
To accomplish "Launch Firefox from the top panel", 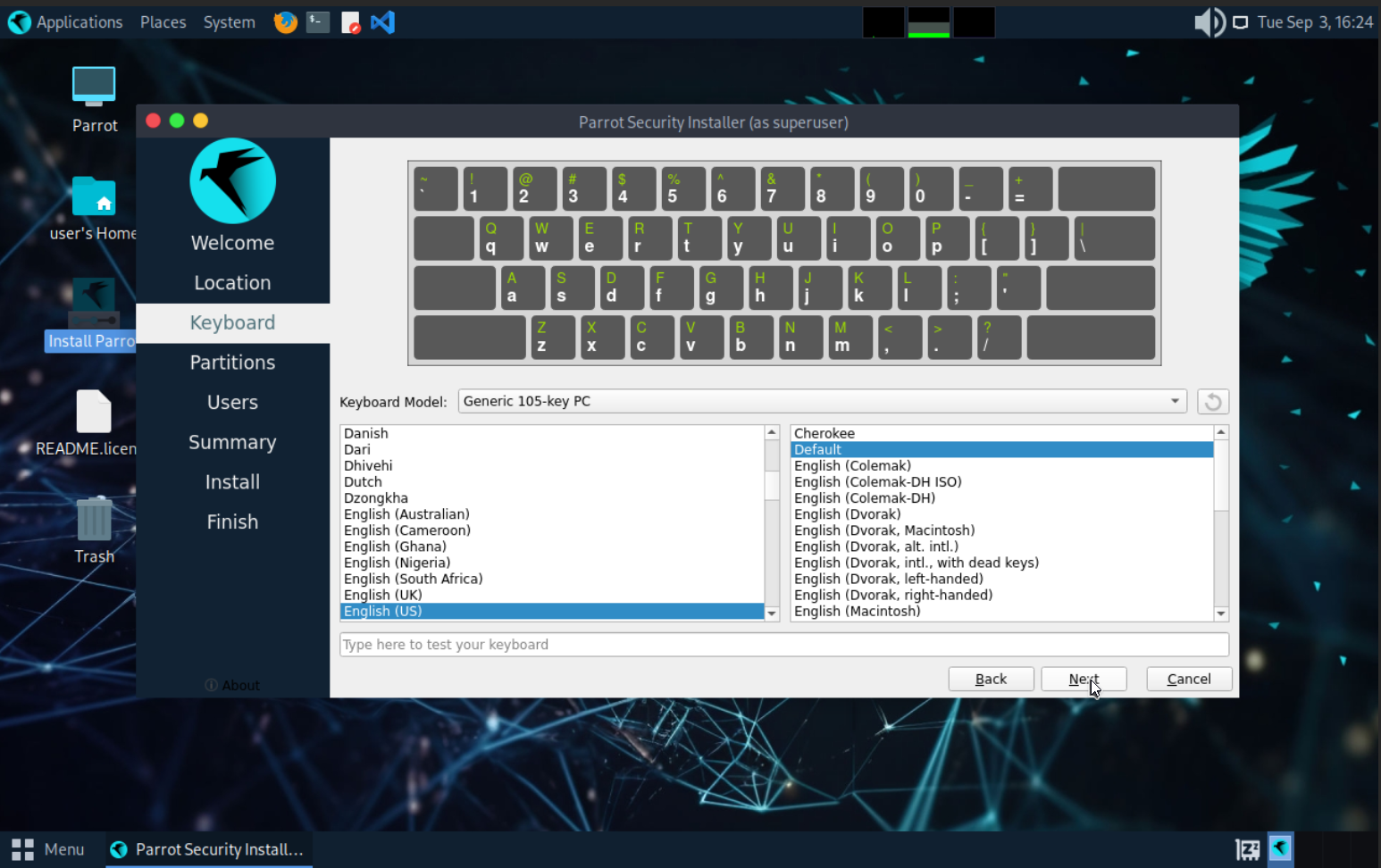I will [286, 22].
